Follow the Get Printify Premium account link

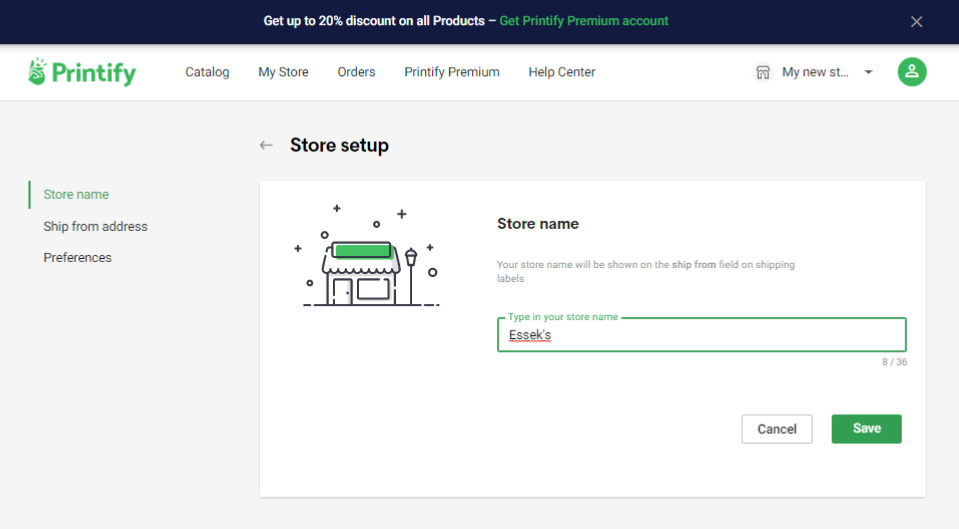pyautogui.click(x=583, y=21)
